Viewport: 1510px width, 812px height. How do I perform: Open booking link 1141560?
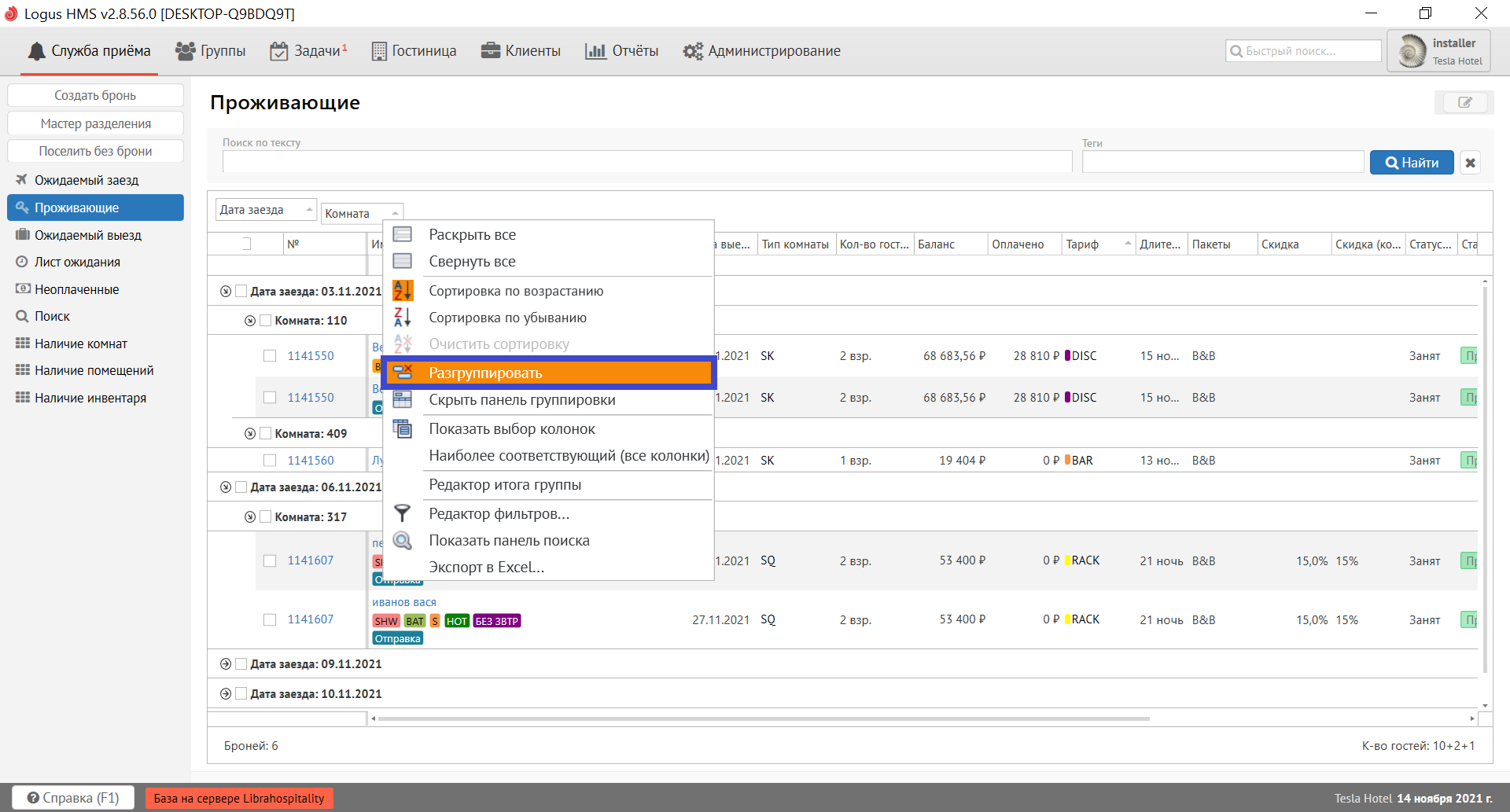[x=311, y=461]
